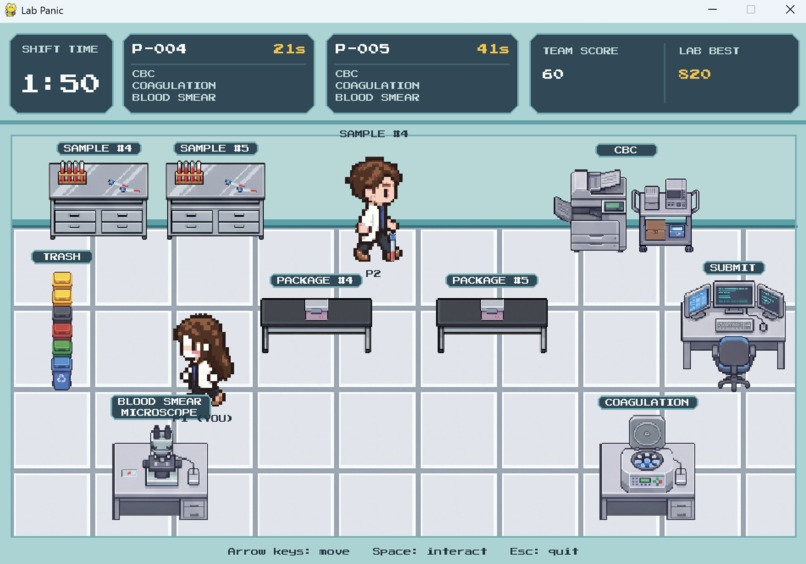Click the keyboard at the submit station

pos(734,325)
